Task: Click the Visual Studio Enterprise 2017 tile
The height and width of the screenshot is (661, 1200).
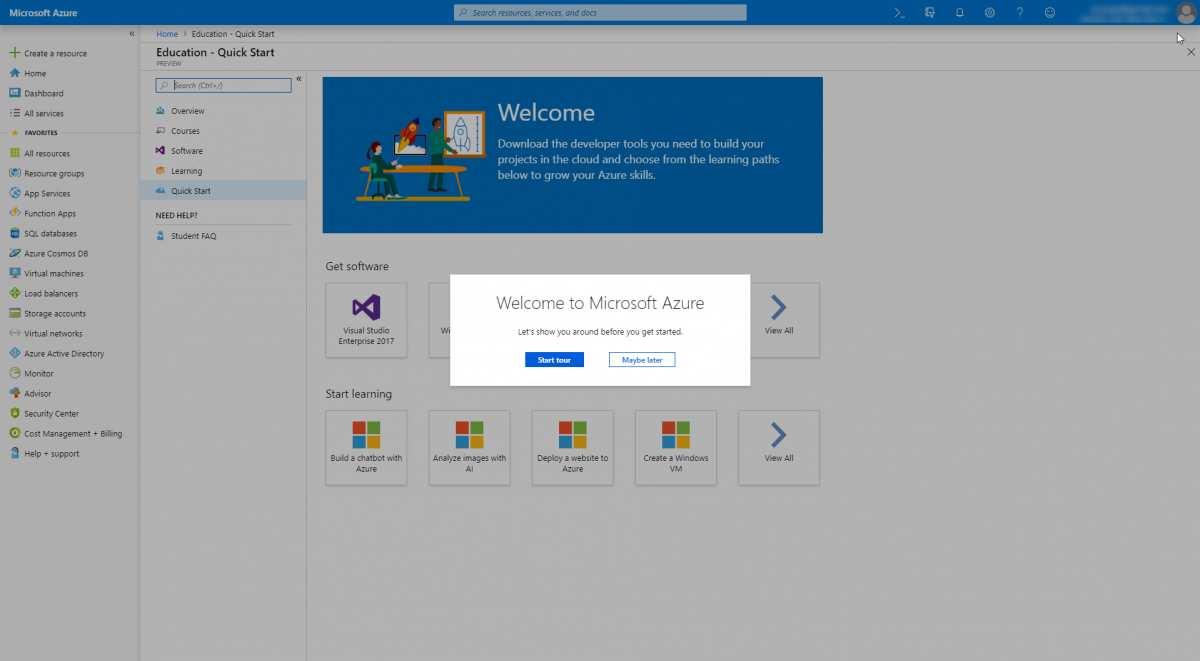Action: click(x=366, y=320)
